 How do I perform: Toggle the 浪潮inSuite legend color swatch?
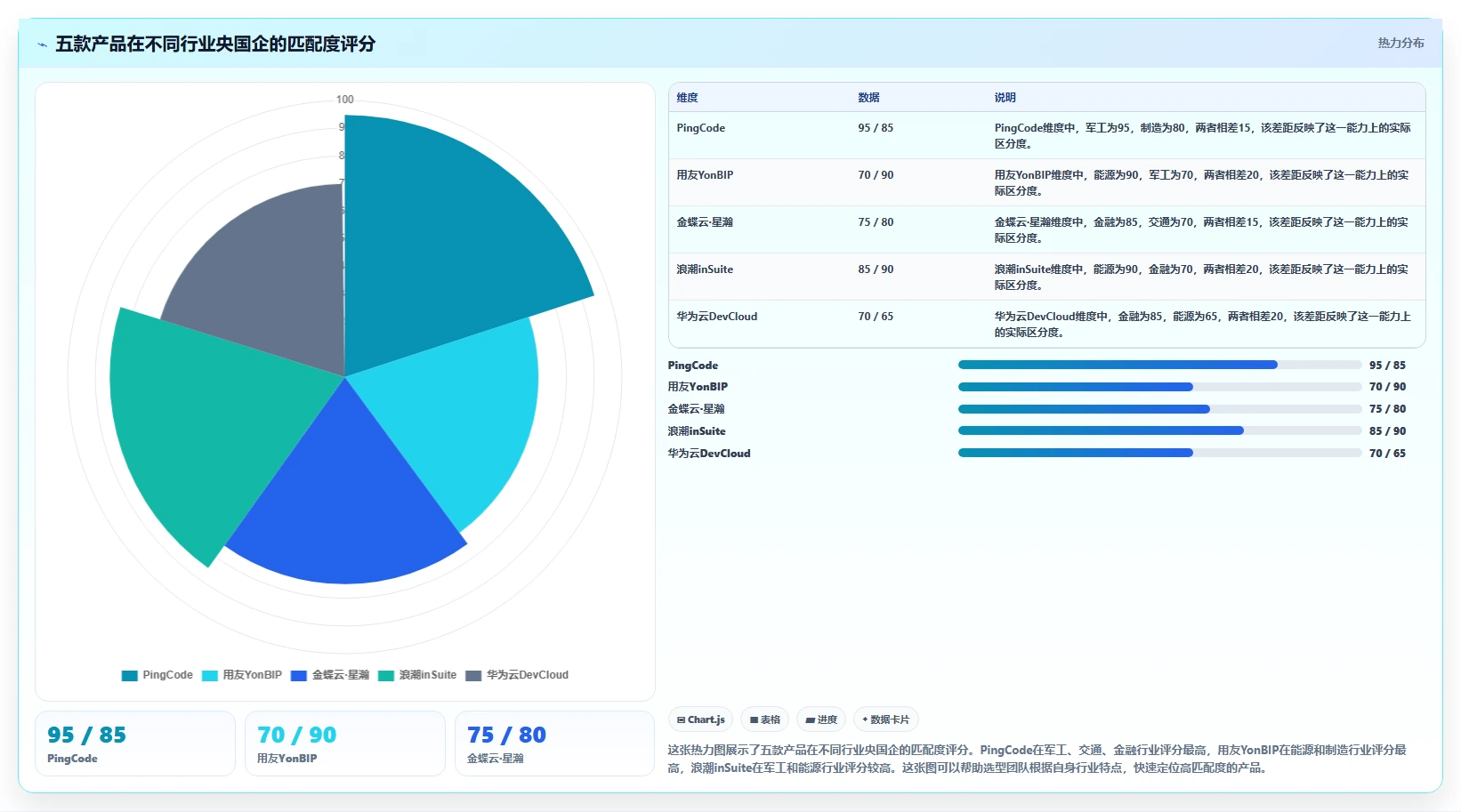click(x=386, y=676)
